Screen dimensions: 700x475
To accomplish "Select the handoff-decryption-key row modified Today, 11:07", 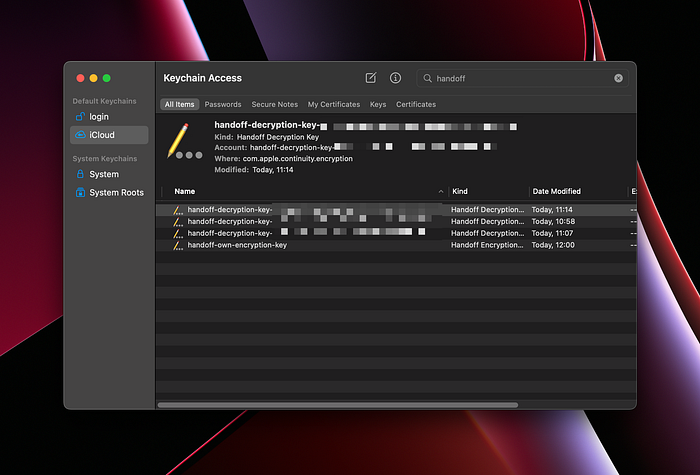I will 396,233.
